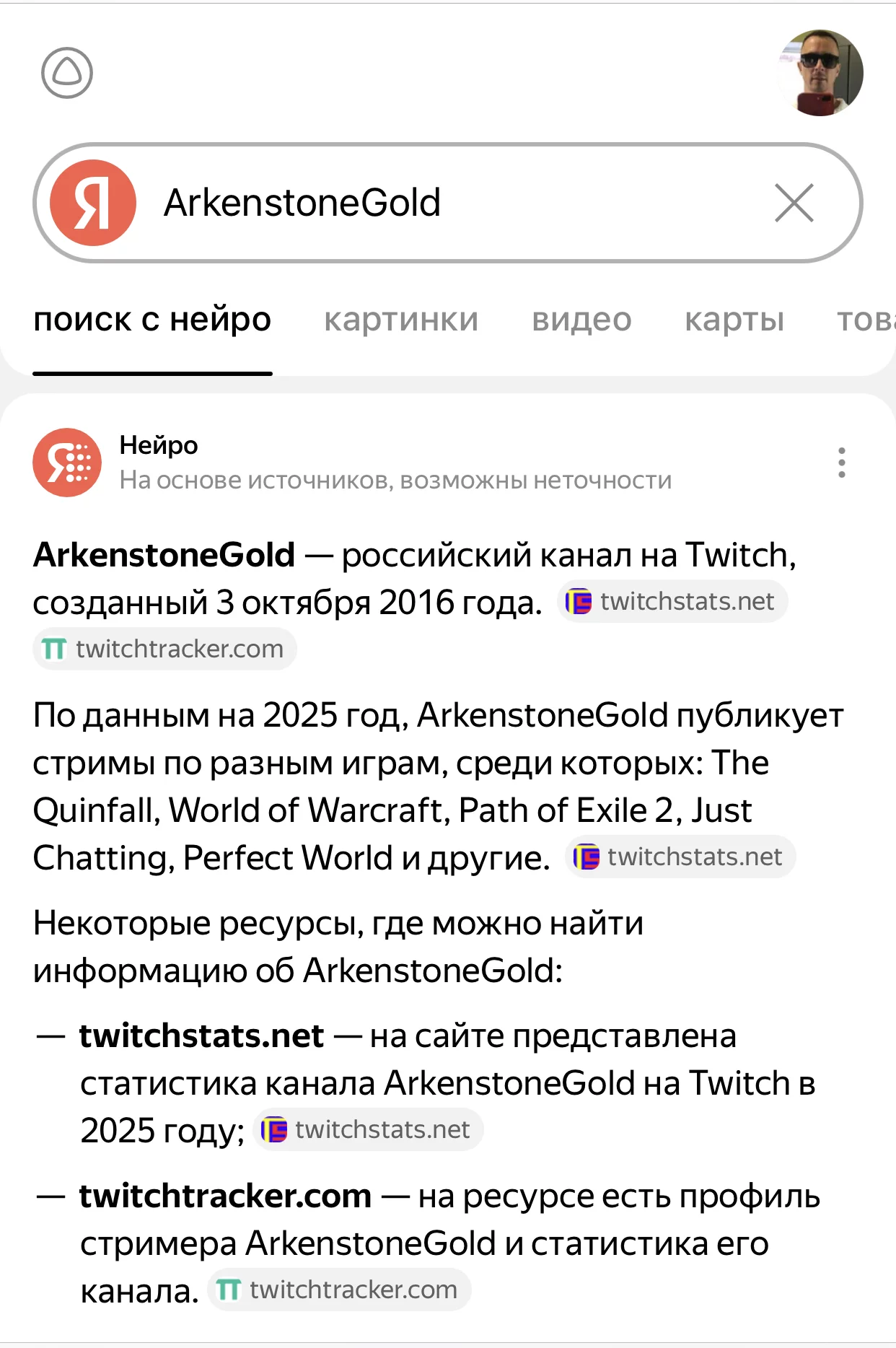Tap the Нейро logo icon
This screenshot has height=1348, width=896.
pyautogui.click(x=67, y=463)
